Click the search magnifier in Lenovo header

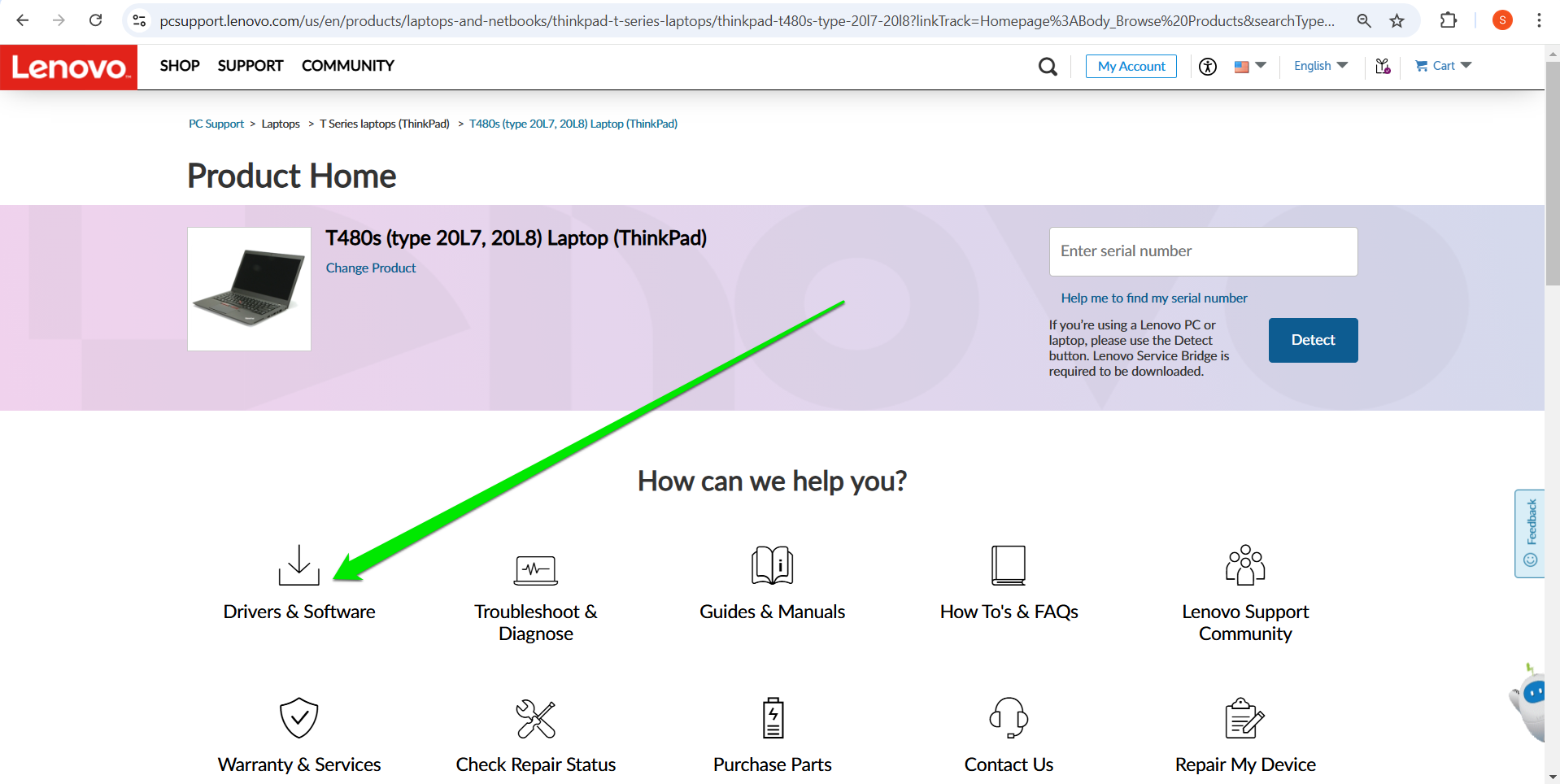[x=1048, y=67]
